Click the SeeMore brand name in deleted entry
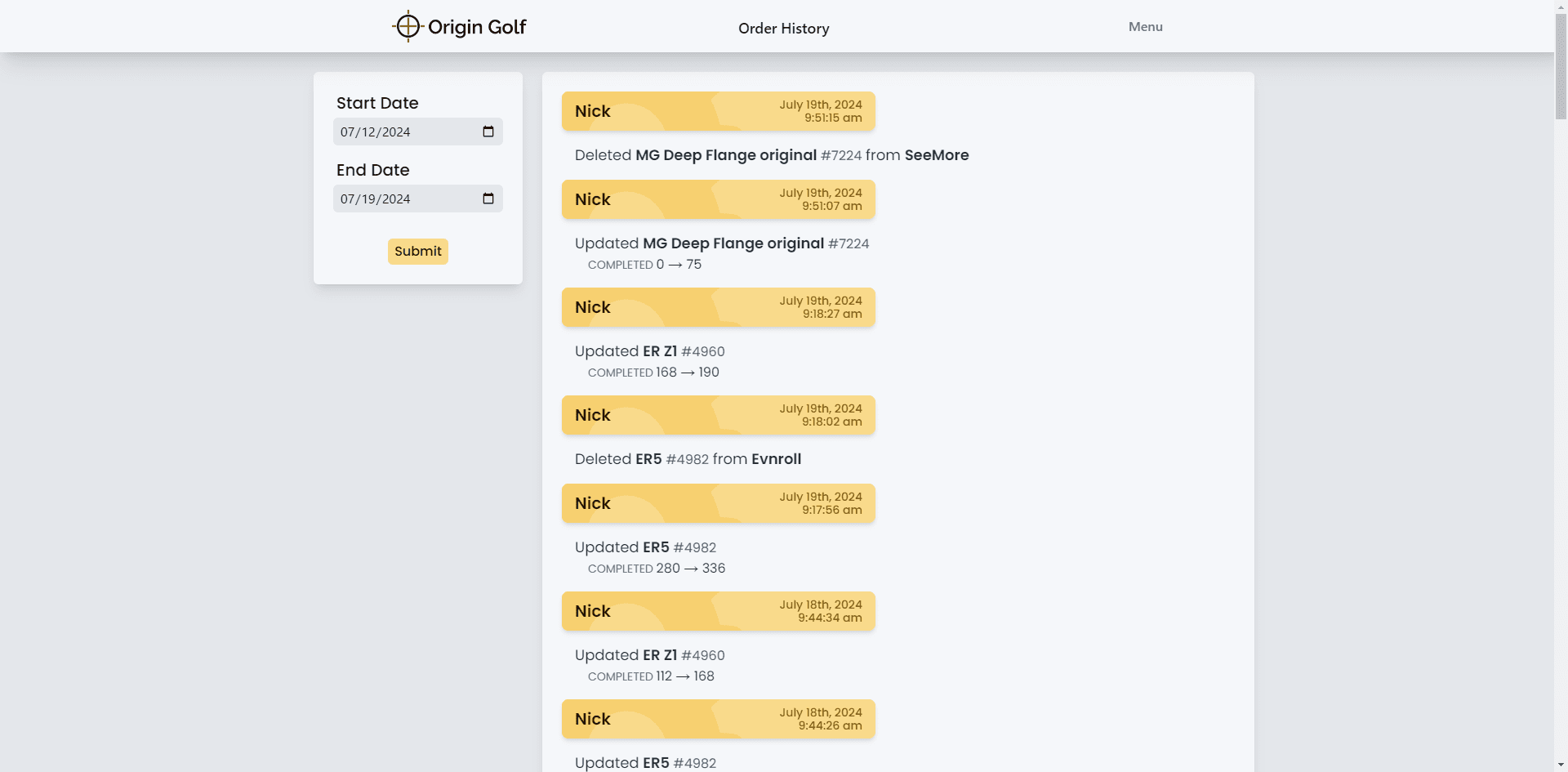 (936, 155)
